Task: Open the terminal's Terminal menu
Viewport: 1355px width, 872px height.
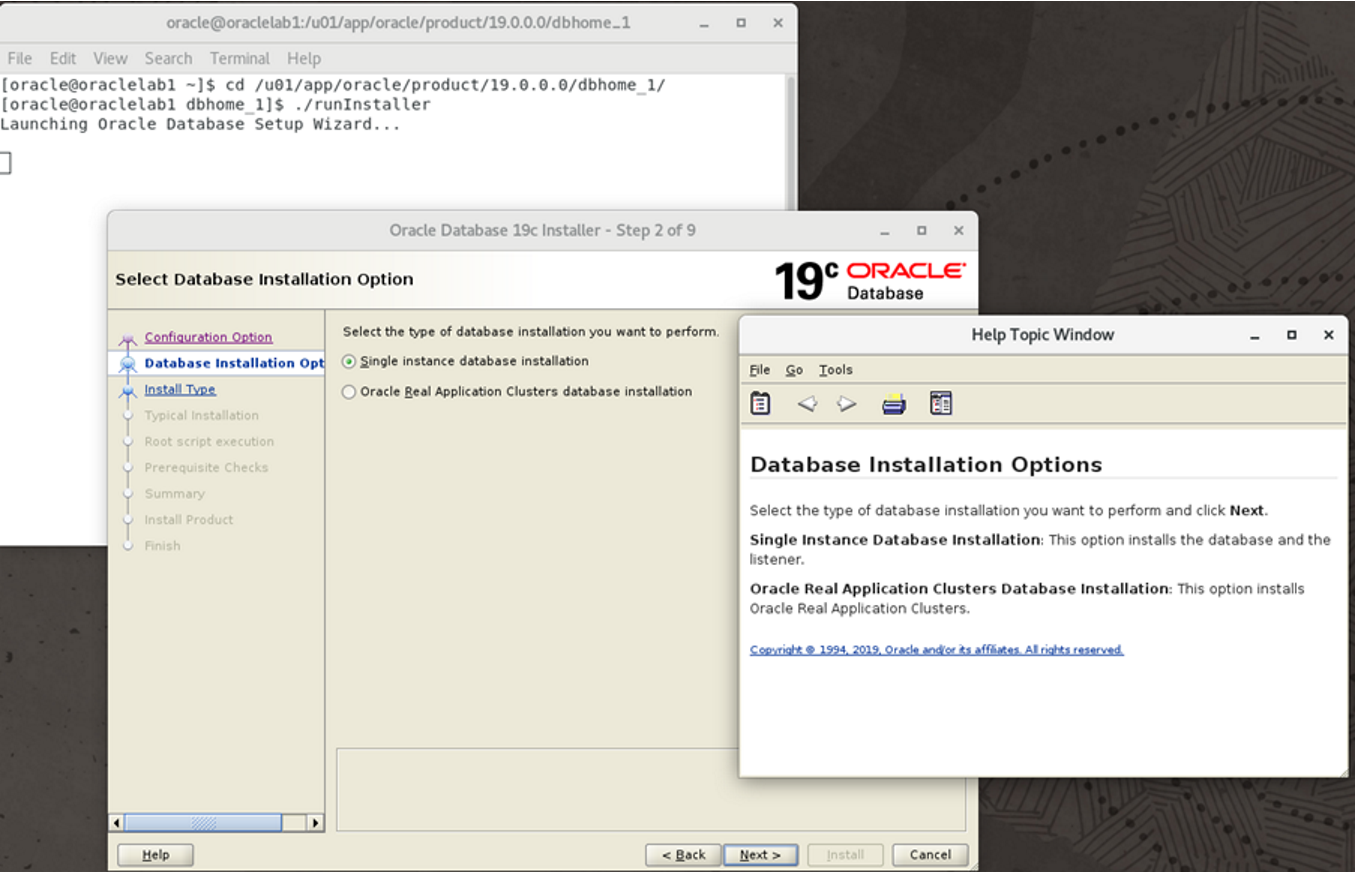Action: [x=240, y=58]
